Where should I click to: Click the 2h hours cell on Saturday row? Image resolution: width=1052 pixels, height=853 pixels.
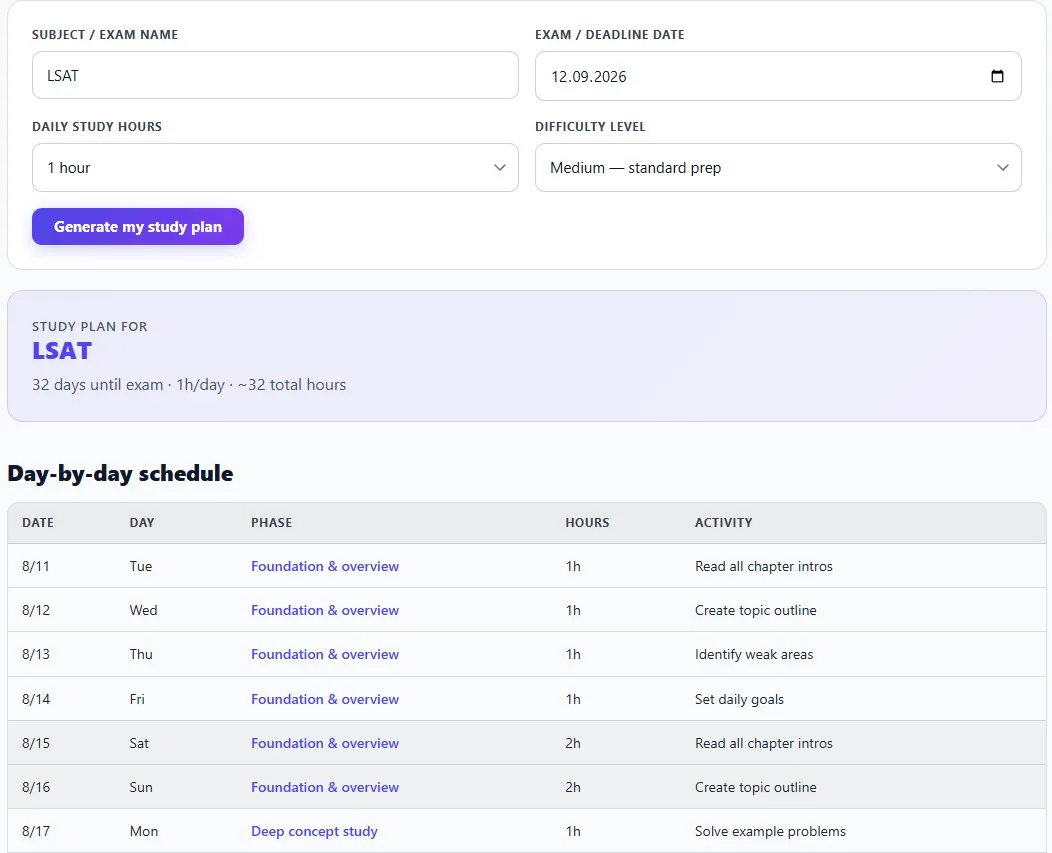click(573, 743)
